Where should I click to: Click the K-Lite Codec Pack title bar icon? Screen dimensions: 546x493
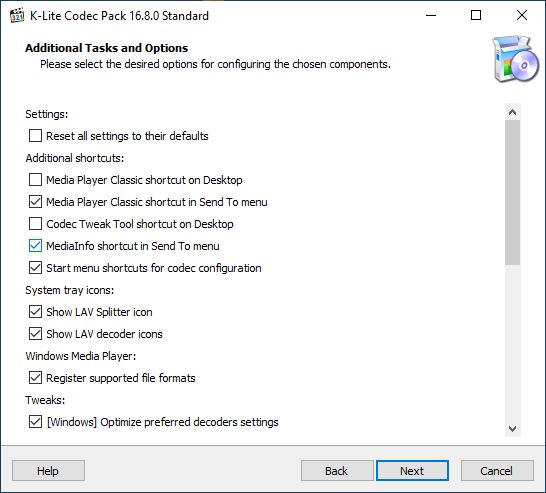[17, 16]
